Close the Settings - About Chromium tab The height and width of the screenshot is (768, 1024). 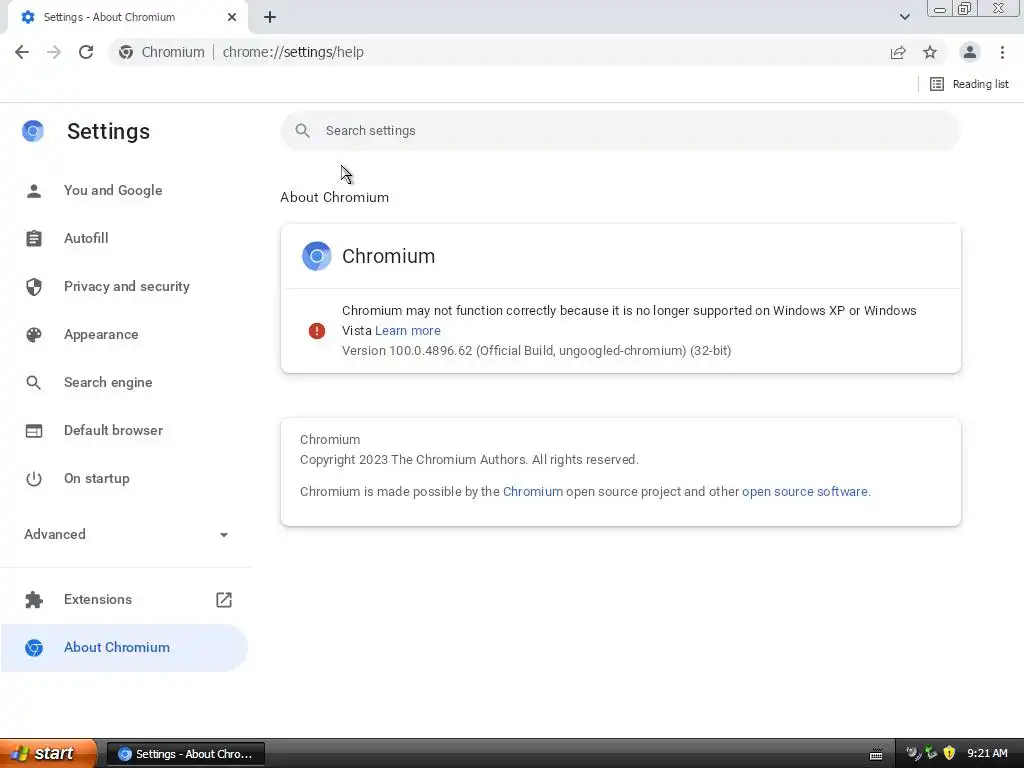pyautogui.click(x=232, y=17)
